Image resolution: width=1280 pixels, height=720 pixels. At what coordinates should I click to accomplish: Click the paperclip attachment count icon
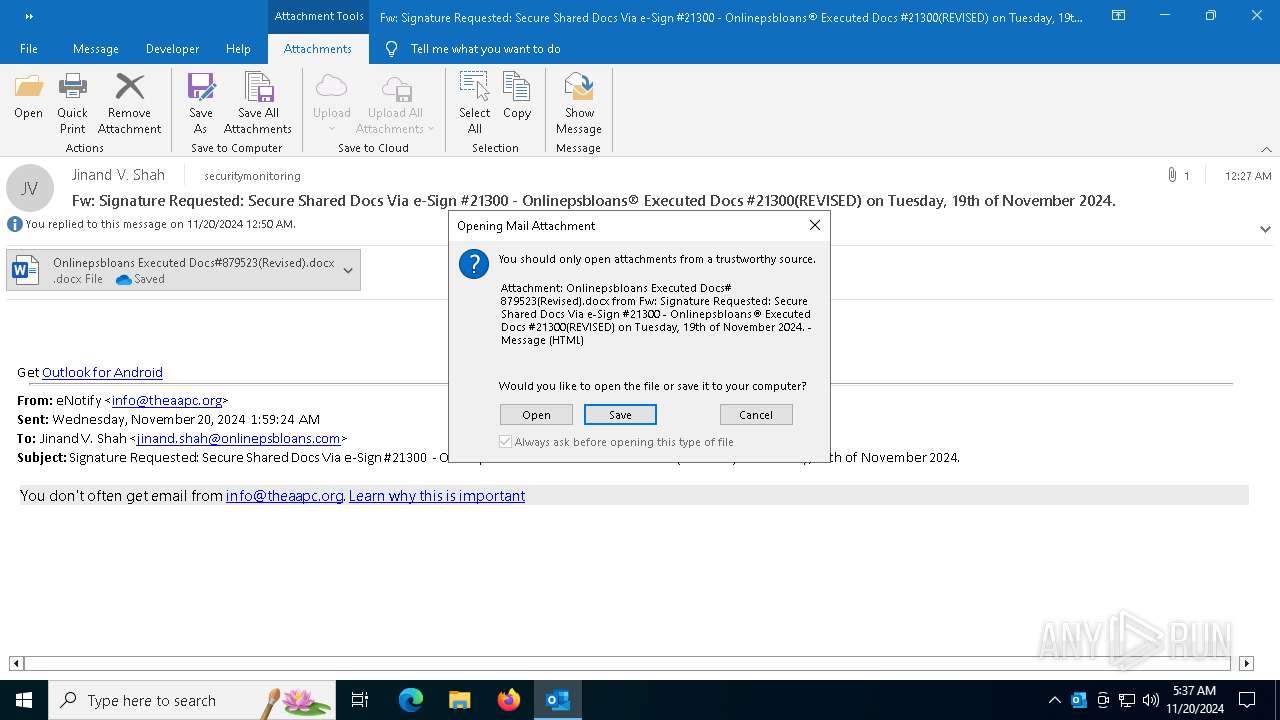(1172, 175)
